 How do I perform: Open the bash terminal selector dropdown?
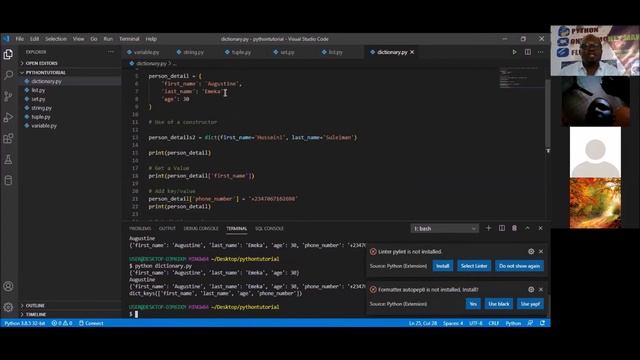(444, 229)
